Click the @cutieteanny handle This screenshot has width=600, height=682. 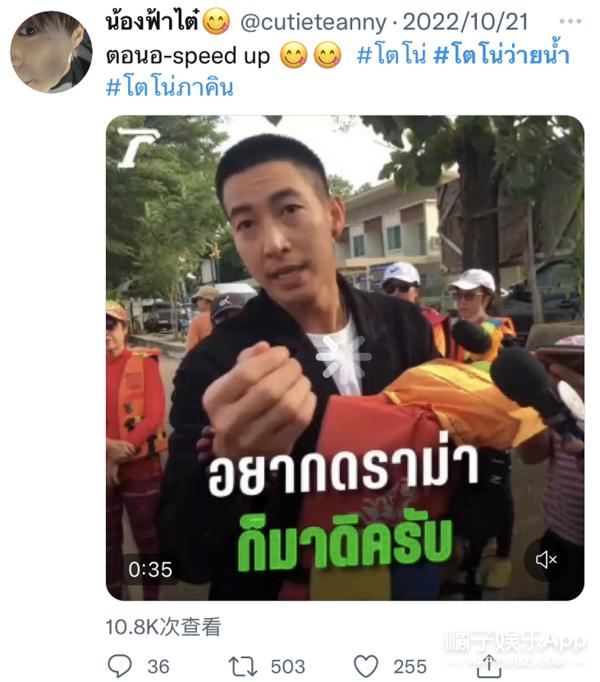[313, 22]
